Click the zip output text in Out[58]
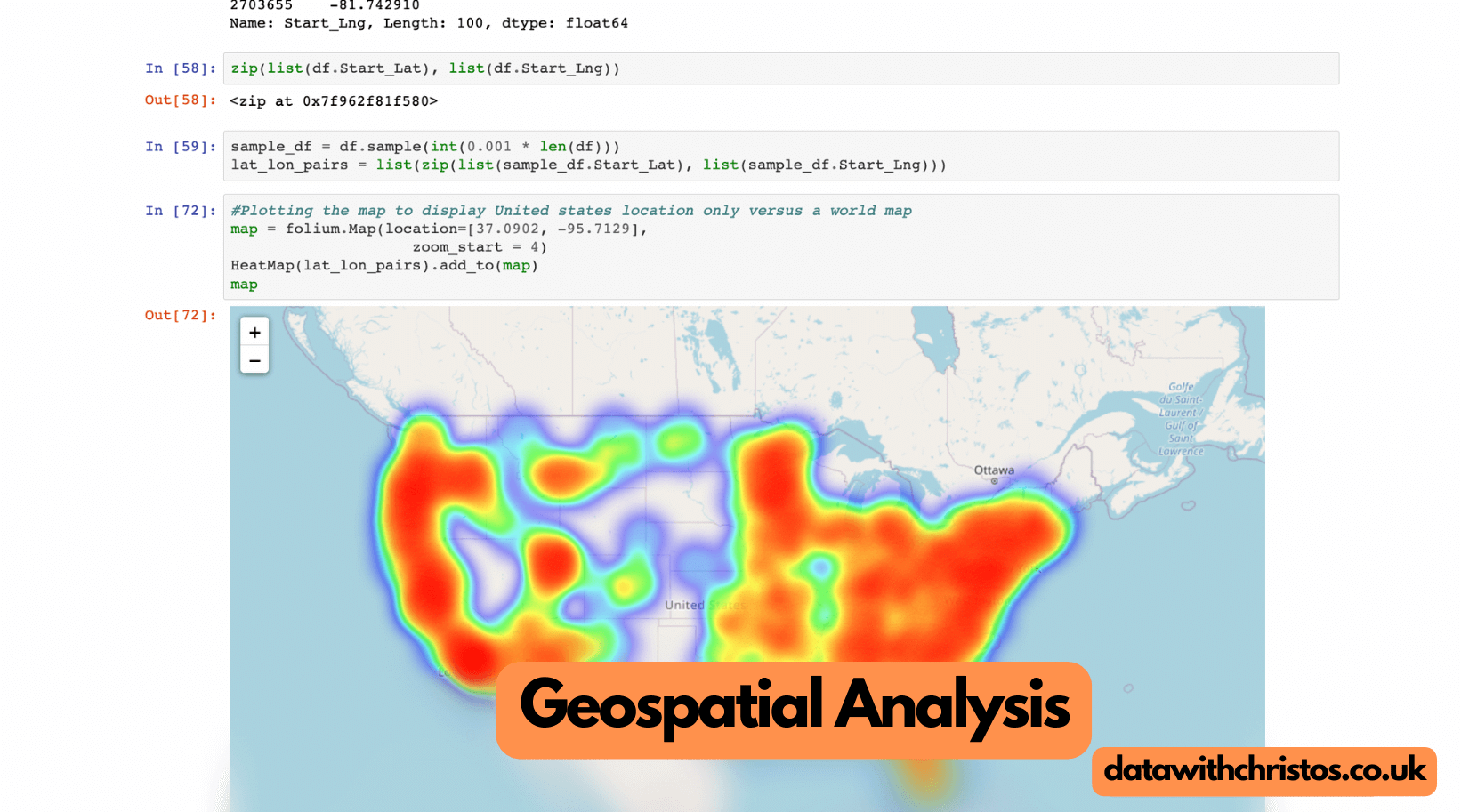Screen dimensions: 1461x812 (x=334, y=100)
